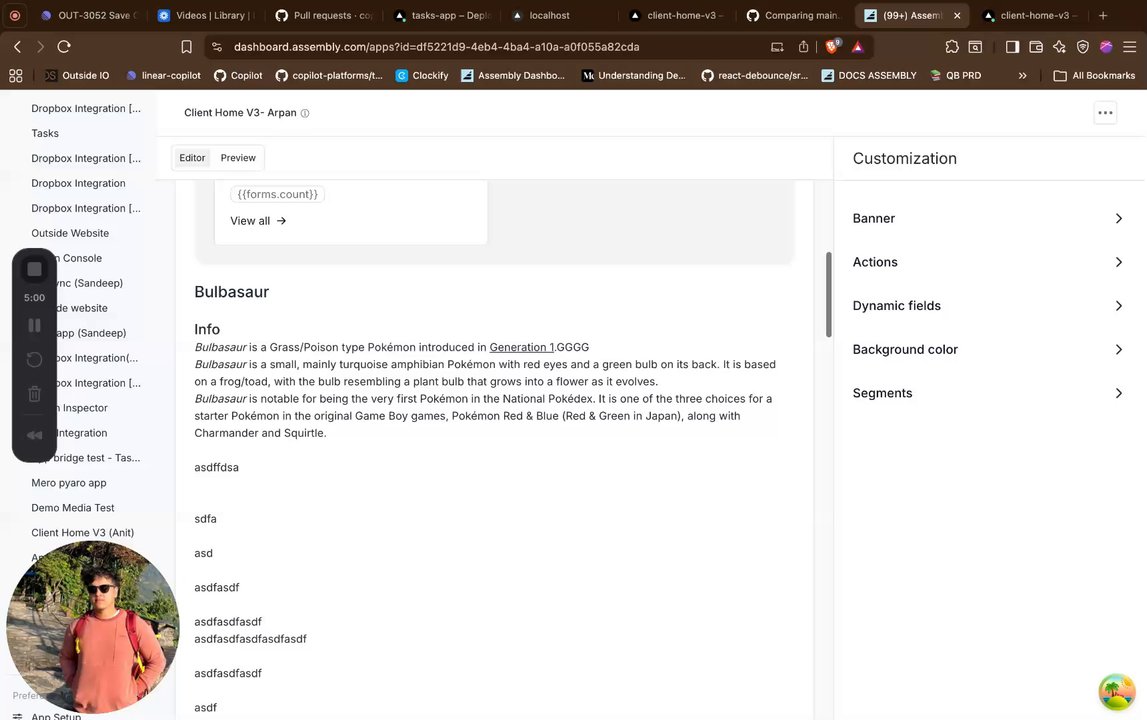Image resolution: width=1147 pixels, height=720 pixels.
Task: Expand the Banner customization section
Action: 988,218
